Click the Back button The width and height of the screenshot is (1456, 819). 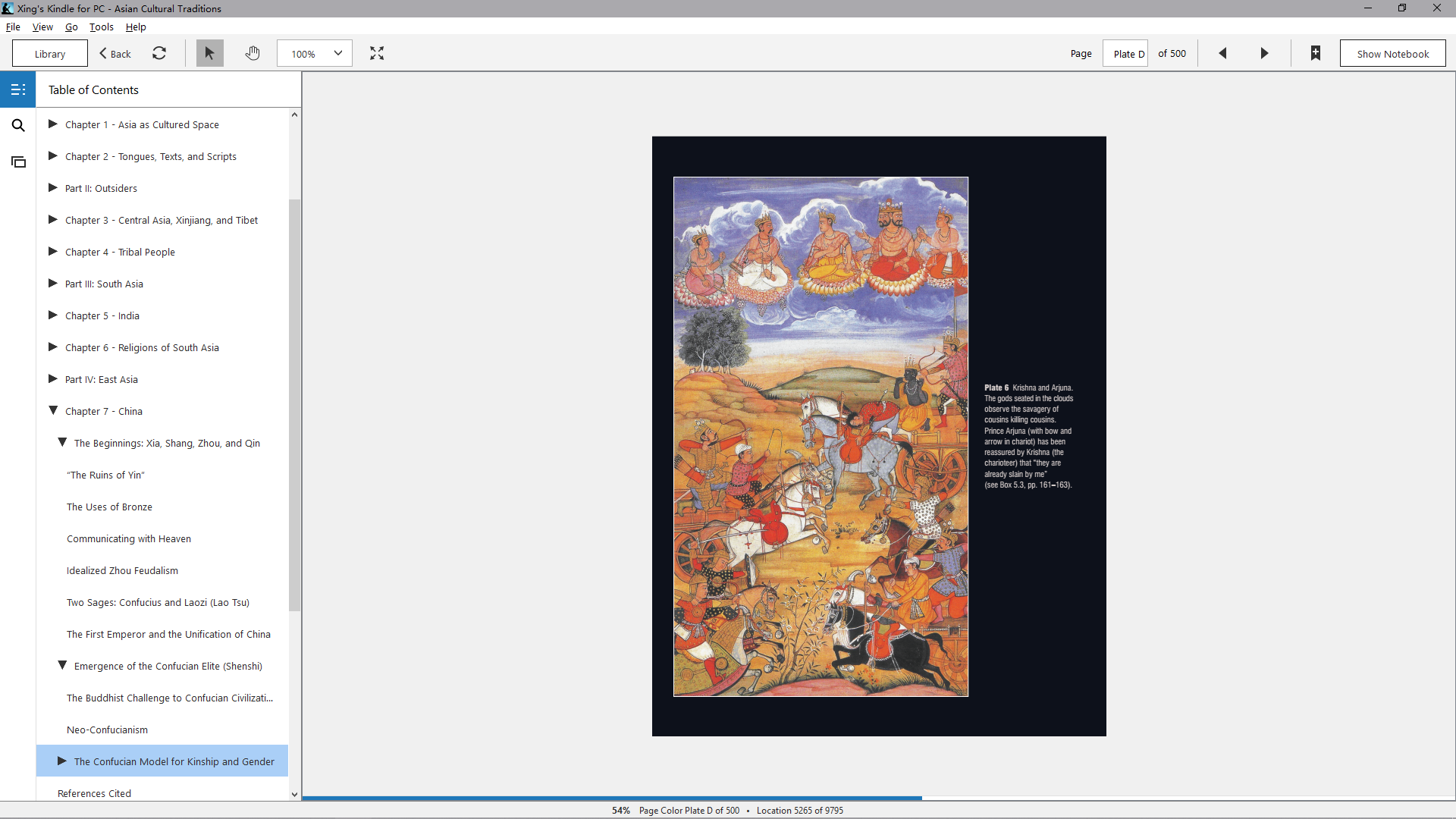[115, 54]
